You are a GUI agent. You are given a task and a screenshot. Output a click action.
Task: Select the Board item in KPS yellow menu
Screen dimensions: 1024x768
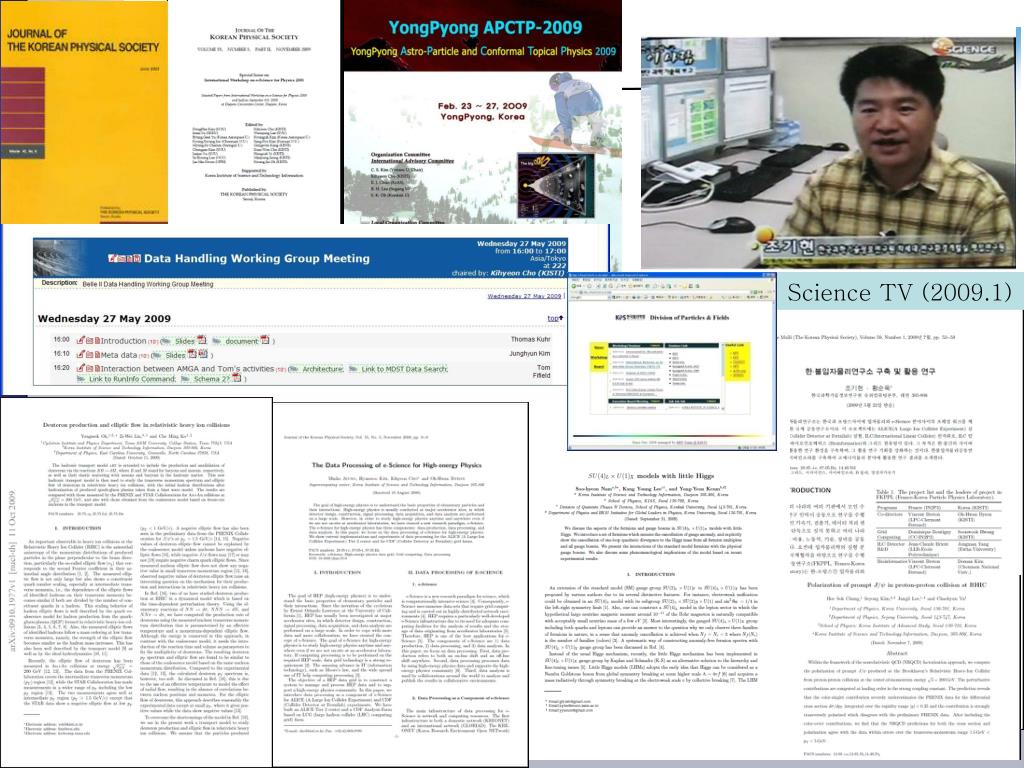(599, 366)
